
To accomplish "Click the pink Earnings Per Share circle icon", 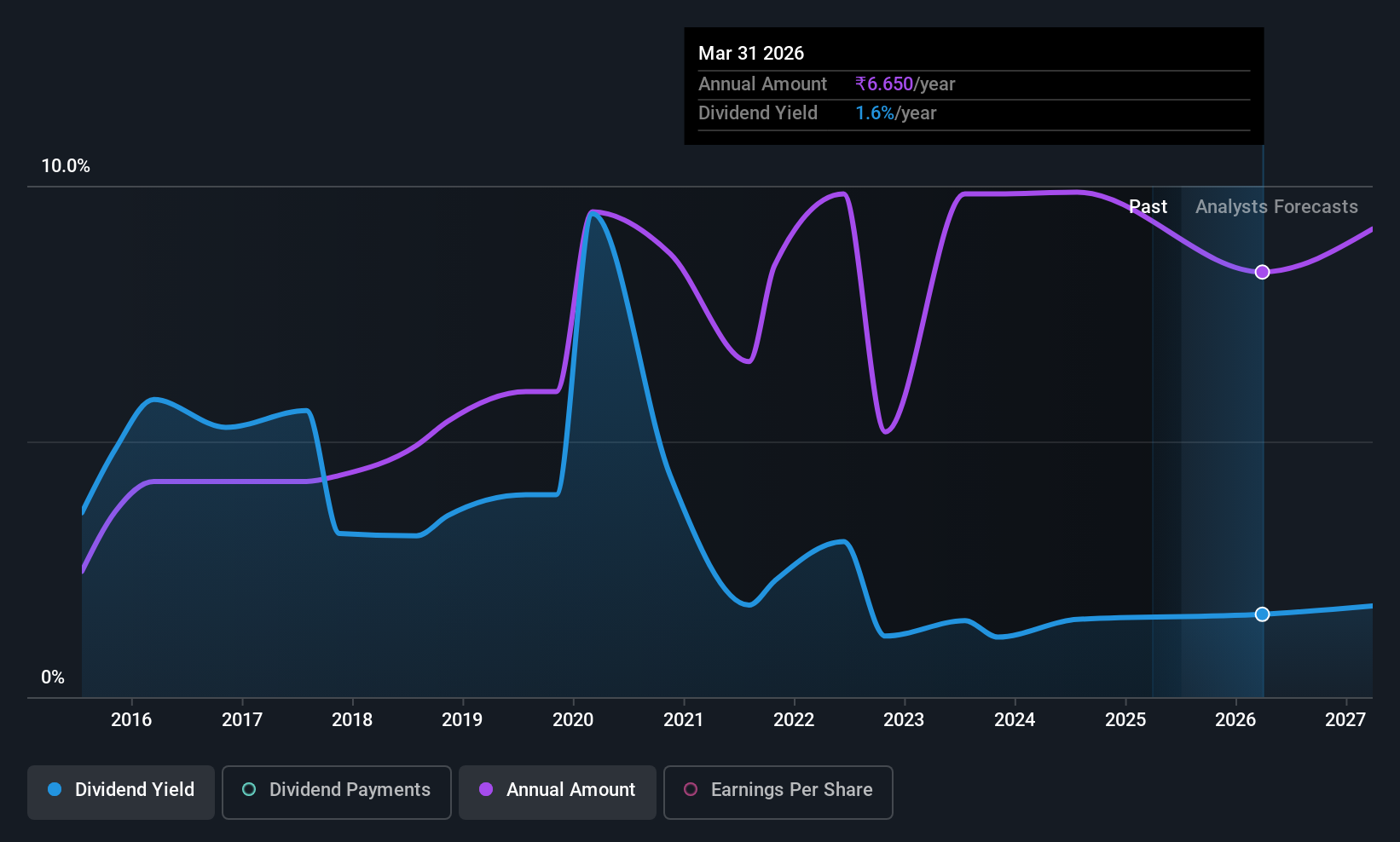I will coord(691,789).
